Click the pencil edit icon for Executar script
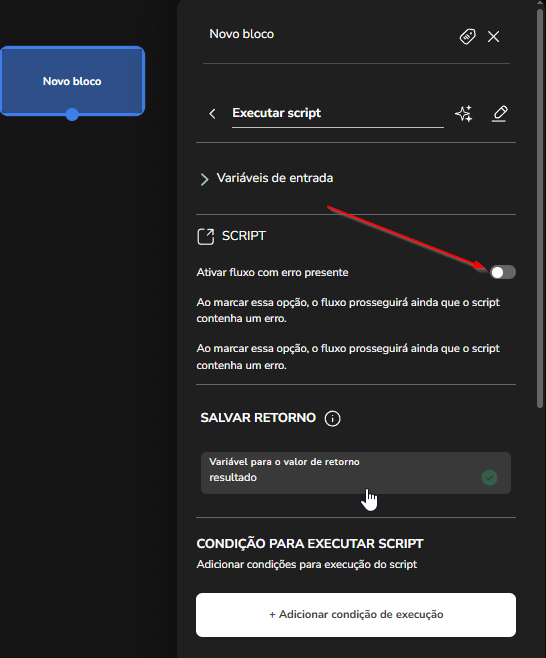 pyautogui.click(x=499, y=113)
